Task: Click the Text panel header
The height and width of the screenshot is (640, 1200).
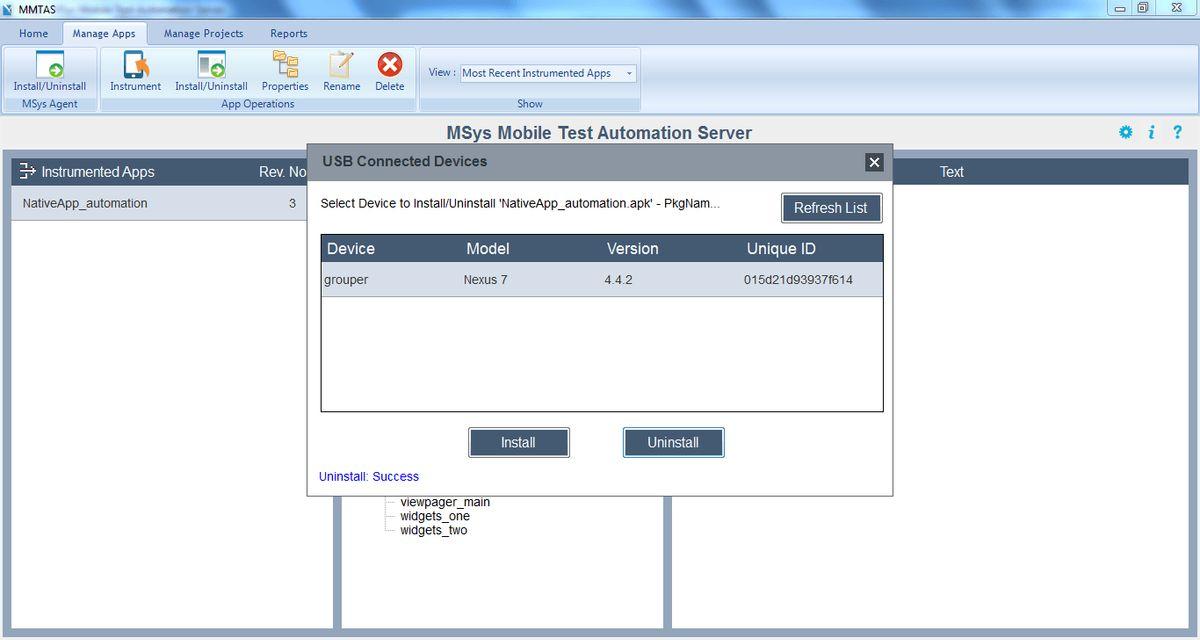Action: [951, 172]
